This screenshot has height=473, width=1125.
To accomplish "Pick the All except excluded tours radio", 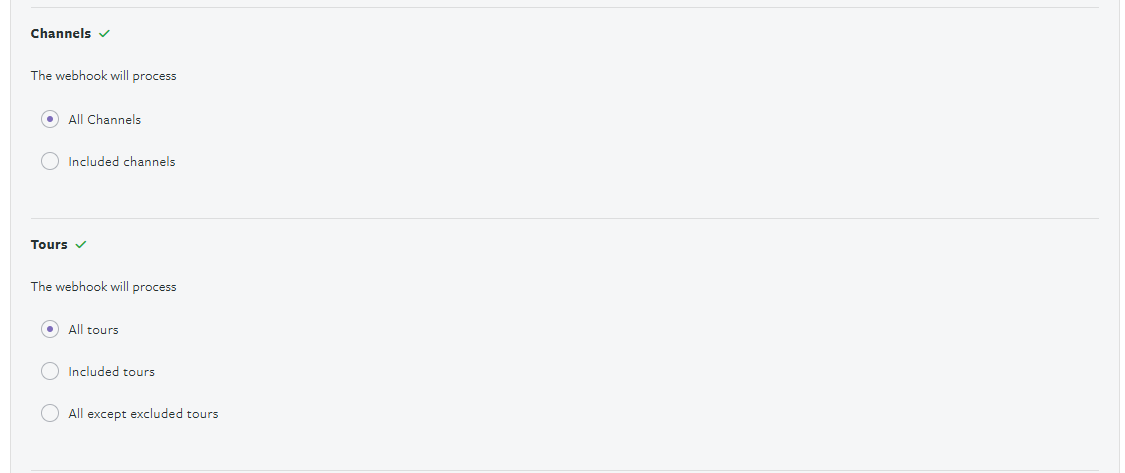I will tap(50, 413).
